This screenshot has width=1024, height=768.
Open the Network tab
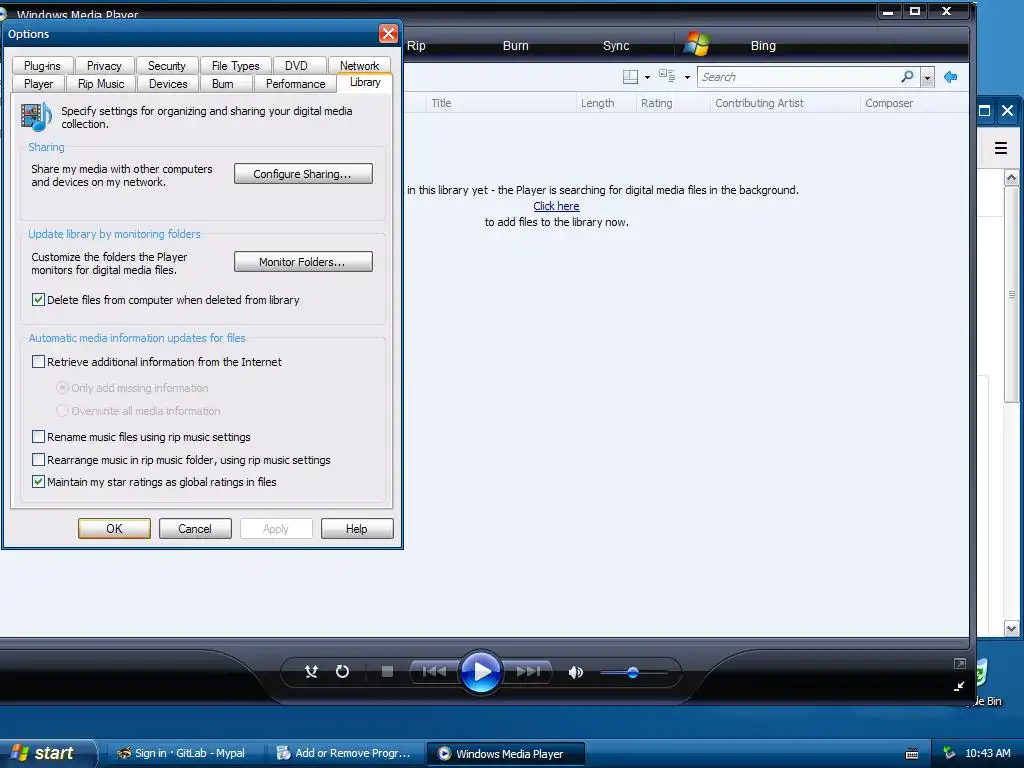pos(359,65)
